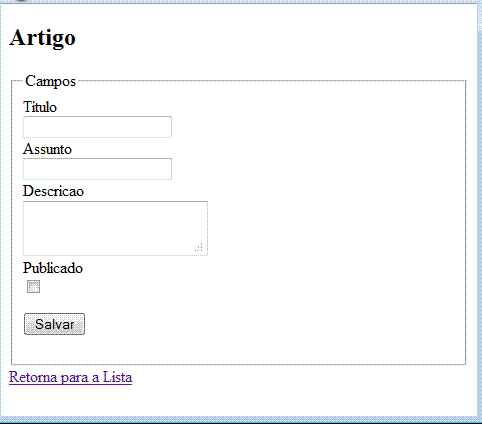Image resolution: width=482 pixels, height=424 pixels.
Task: Click the word Lista in the return link
Action: tap(117, 377)
